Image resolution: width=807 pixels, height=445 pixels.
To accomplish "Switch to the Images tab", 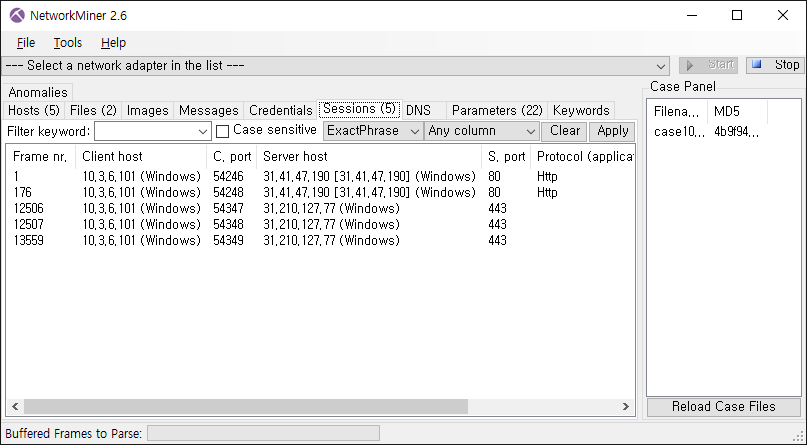I will (148, 110).
